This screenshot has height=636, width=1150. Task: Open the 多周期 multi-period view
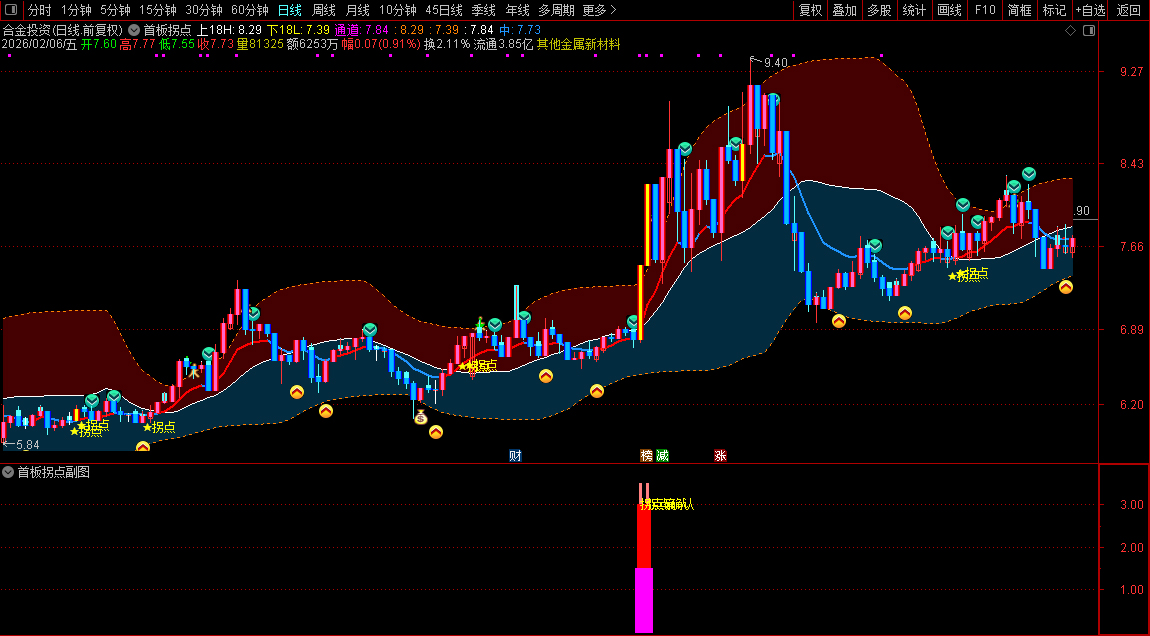[556, 10]
